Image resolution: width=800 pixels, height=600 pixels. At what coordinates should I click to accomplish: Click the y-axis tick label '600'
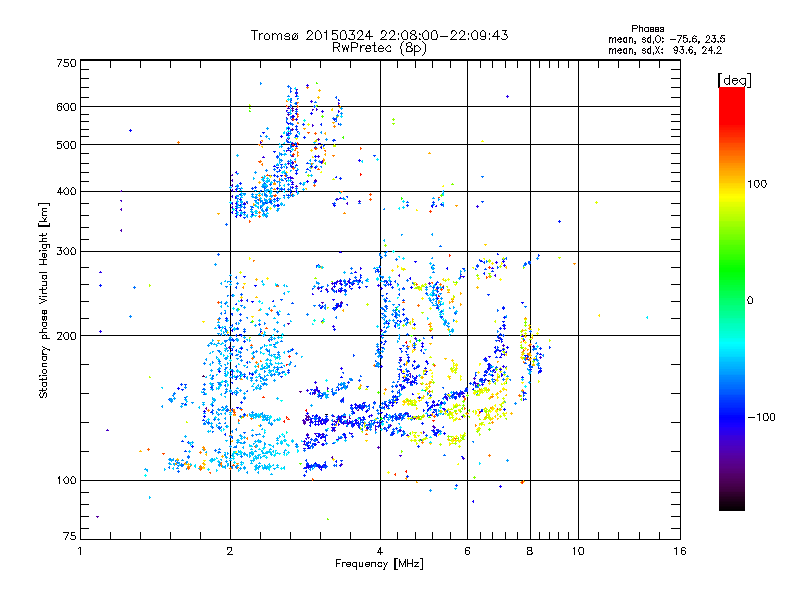tap(67, 107)
